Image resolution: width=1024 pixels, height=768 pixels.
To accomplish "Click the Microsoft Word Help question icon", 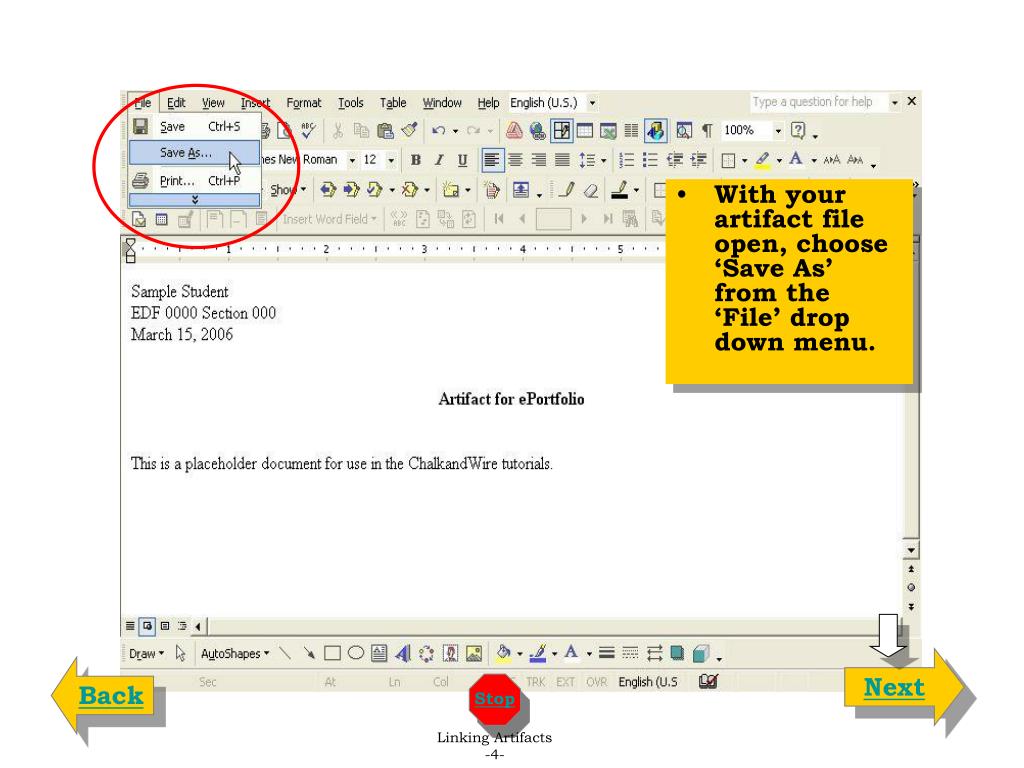I will pos(798,130).
